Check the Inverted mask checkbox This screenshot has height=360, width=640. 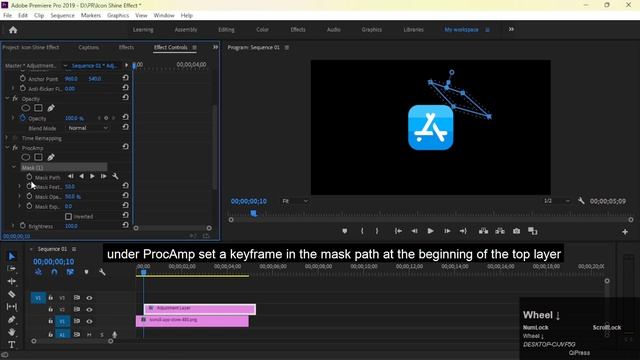(69, 216)
